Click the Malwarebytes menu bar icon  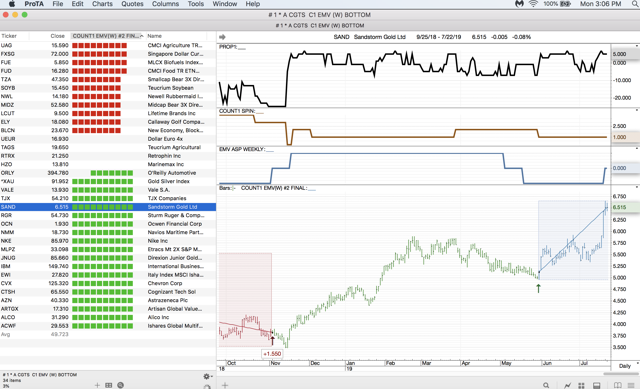519,4
